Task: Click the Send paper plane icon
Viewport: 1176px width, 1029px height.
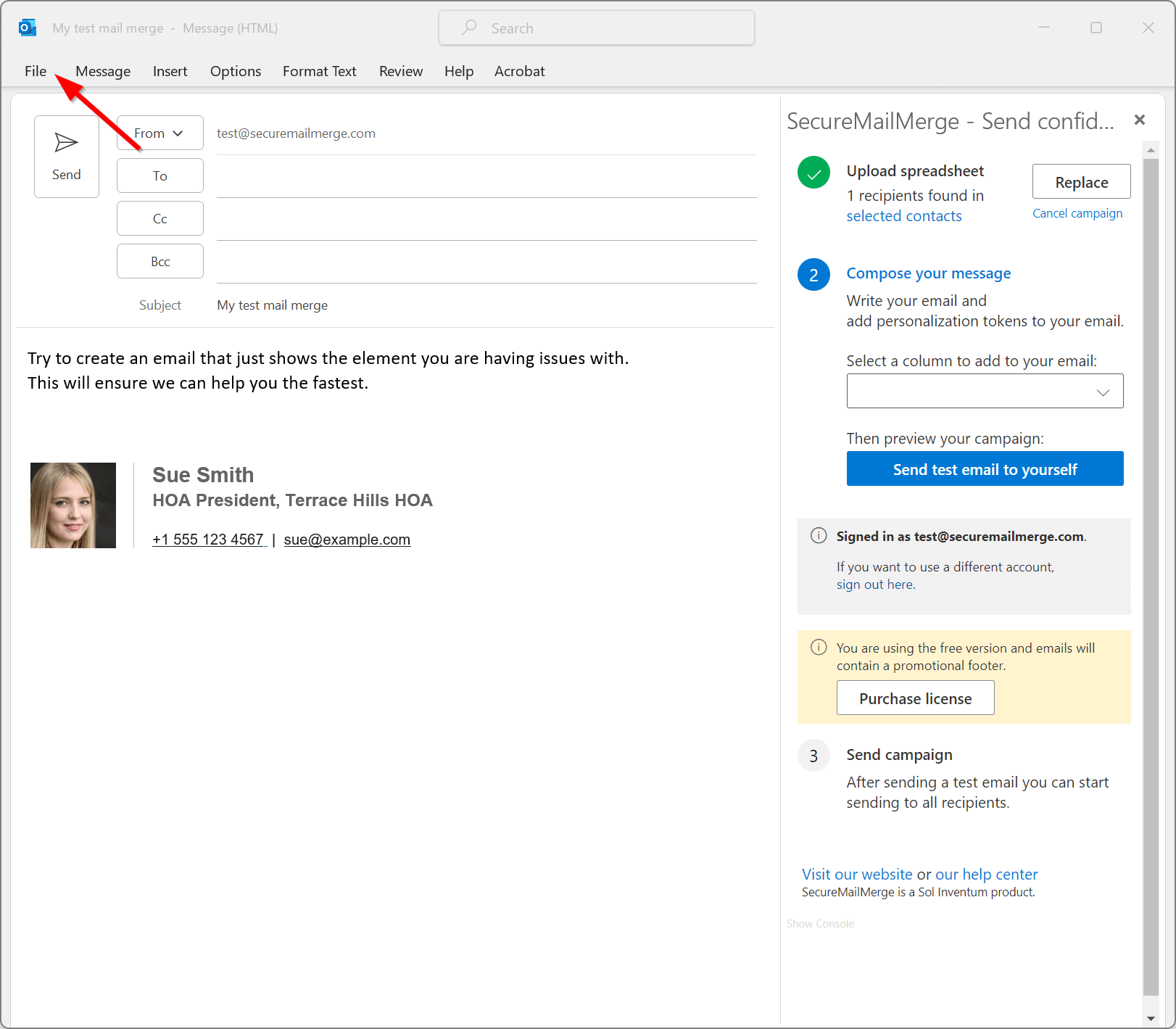Action: (x=65, y=141)
